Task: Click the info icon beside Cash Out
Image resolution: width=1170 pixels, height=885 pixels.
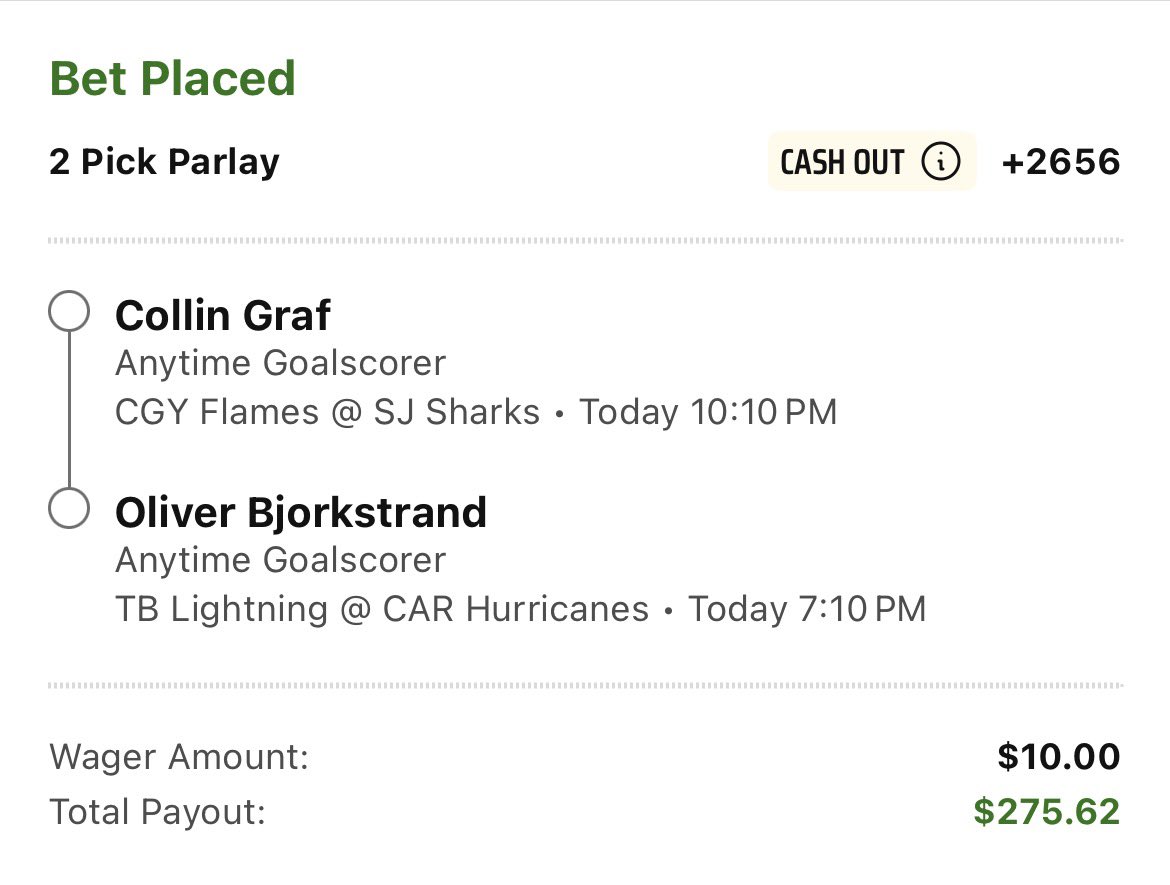Action: 940,162
